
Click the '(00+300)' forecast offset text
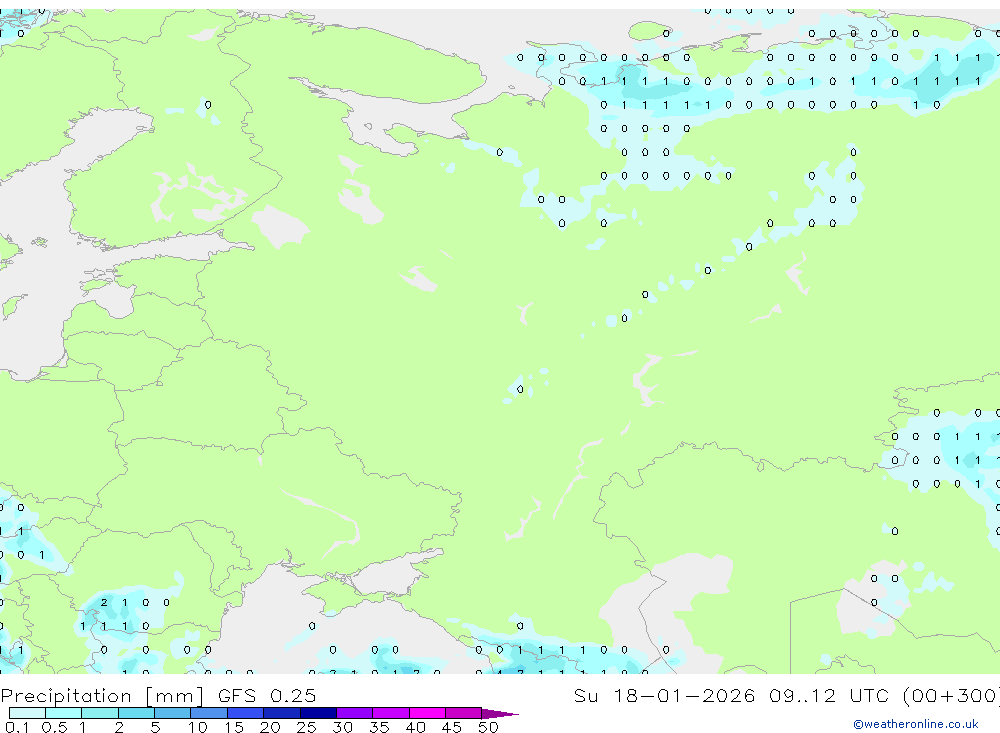click(x=952, y=696)
